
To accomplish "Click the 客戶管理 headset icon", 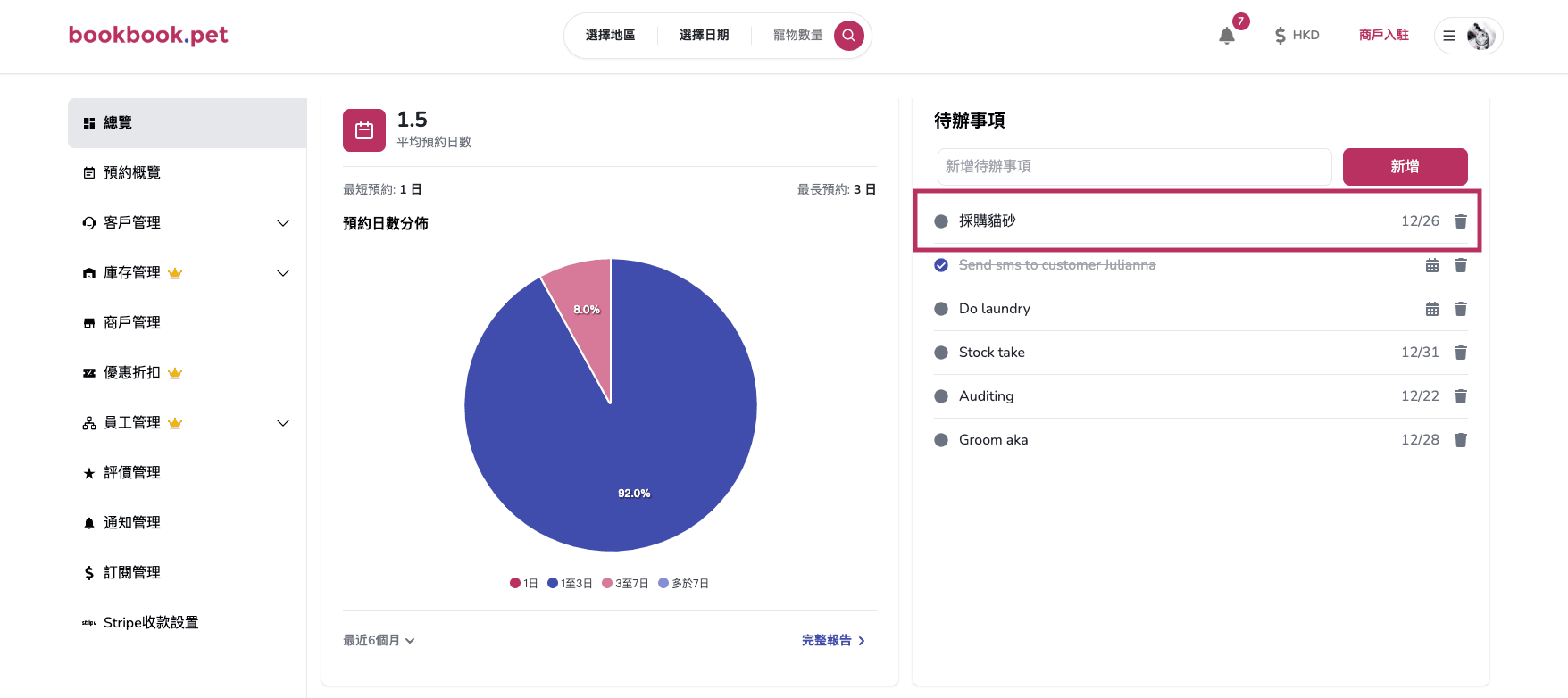I will [89, 223].
